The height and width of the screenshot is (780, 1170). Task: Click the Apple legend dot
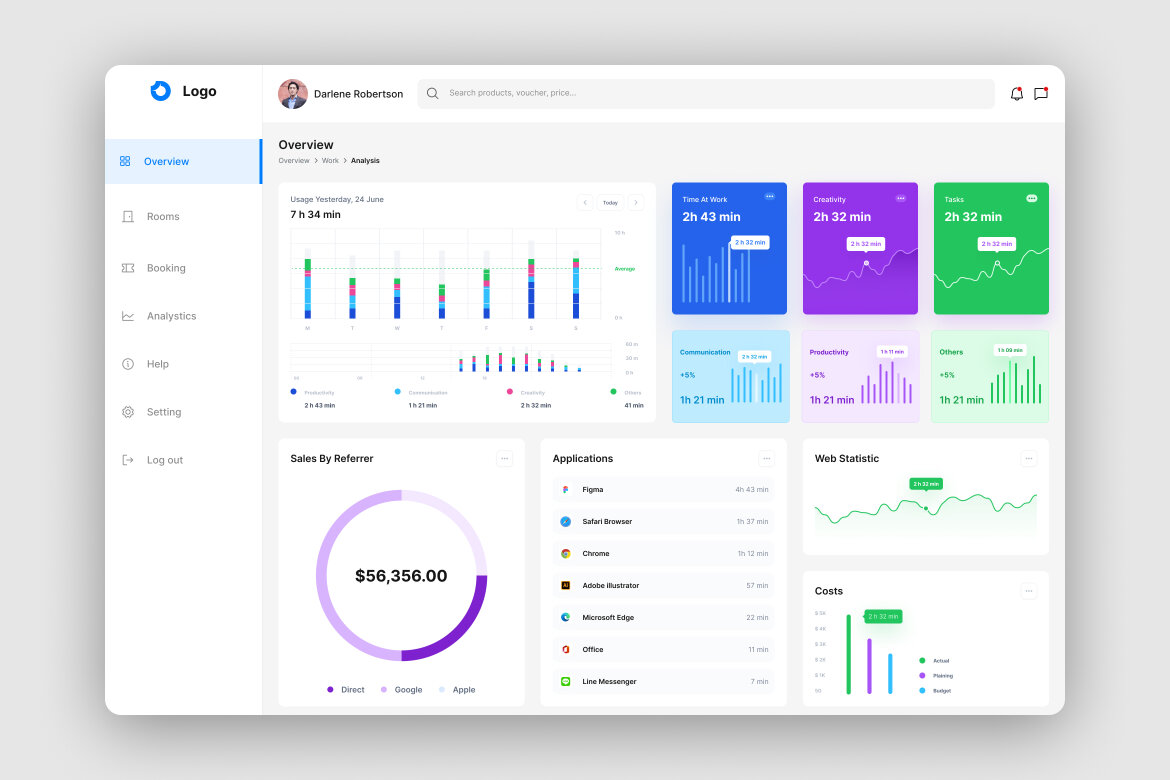442,690
